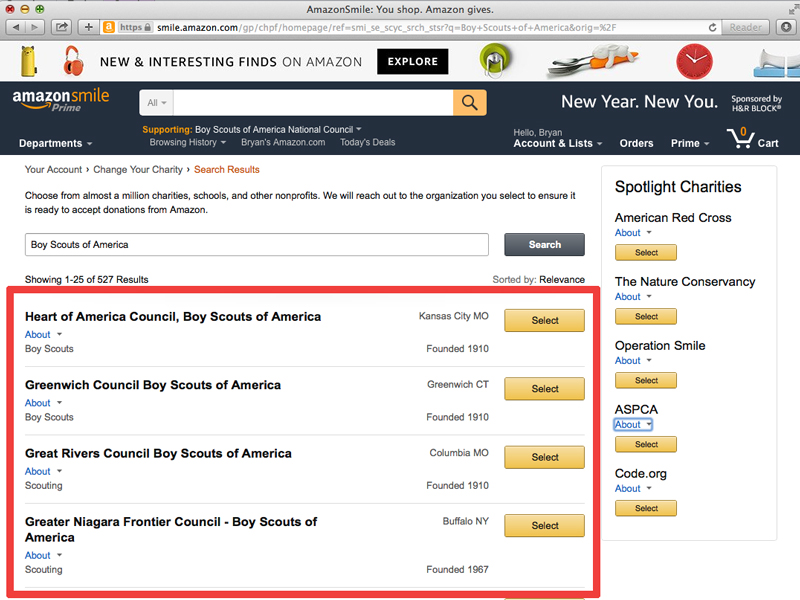Expand About under The Nature Conservancy
800x600 pixels.
tap(633, 296)
